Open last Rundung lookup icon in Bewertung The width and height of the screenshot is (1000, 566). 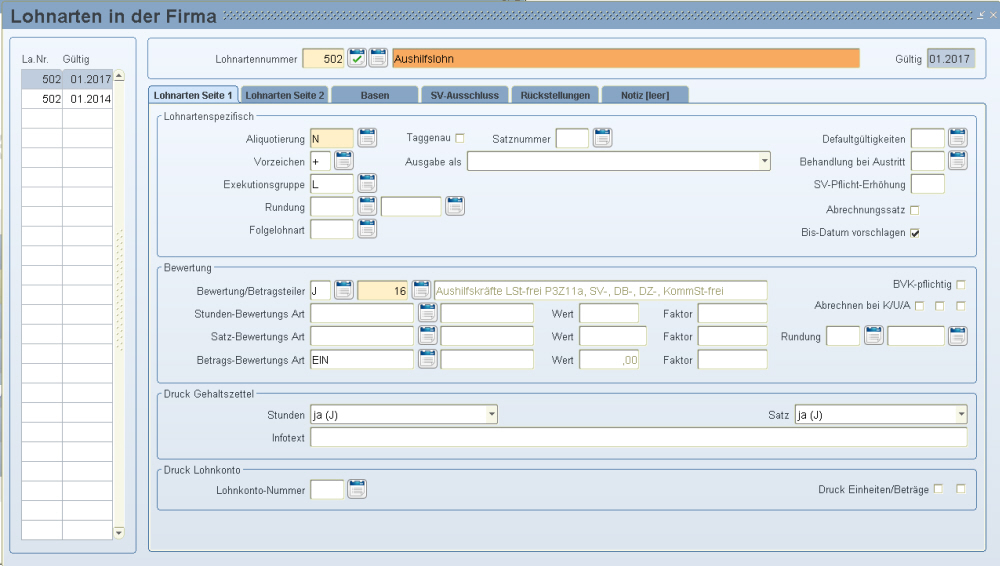click(x=958, y=336)
